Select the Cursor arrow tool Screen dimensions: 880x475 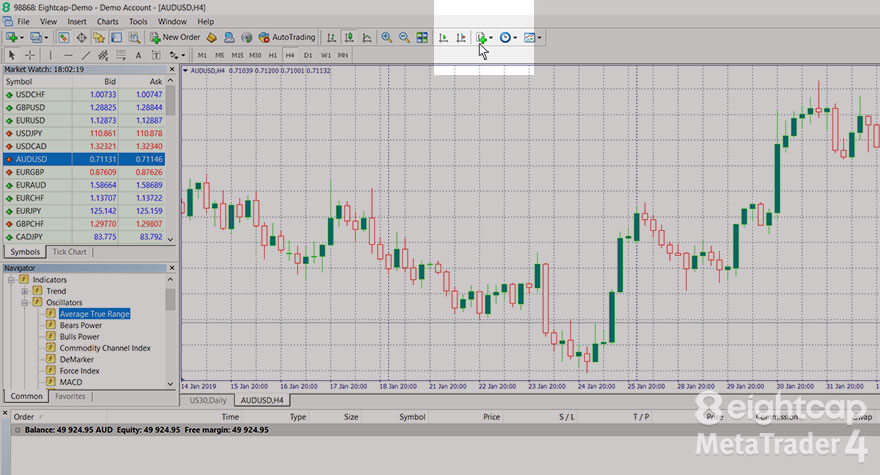point(12,55)
